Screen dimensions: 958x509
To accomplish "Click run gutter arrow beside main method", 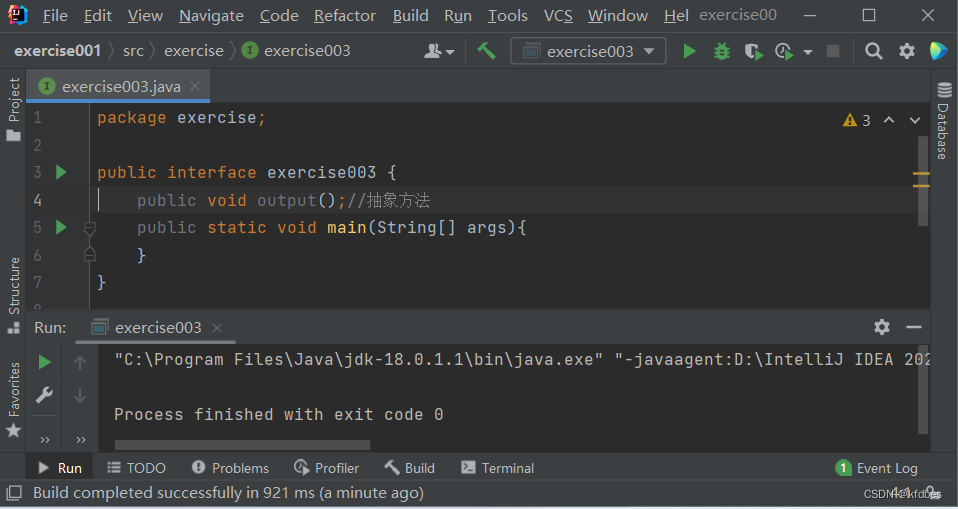I will coord(61,227).
